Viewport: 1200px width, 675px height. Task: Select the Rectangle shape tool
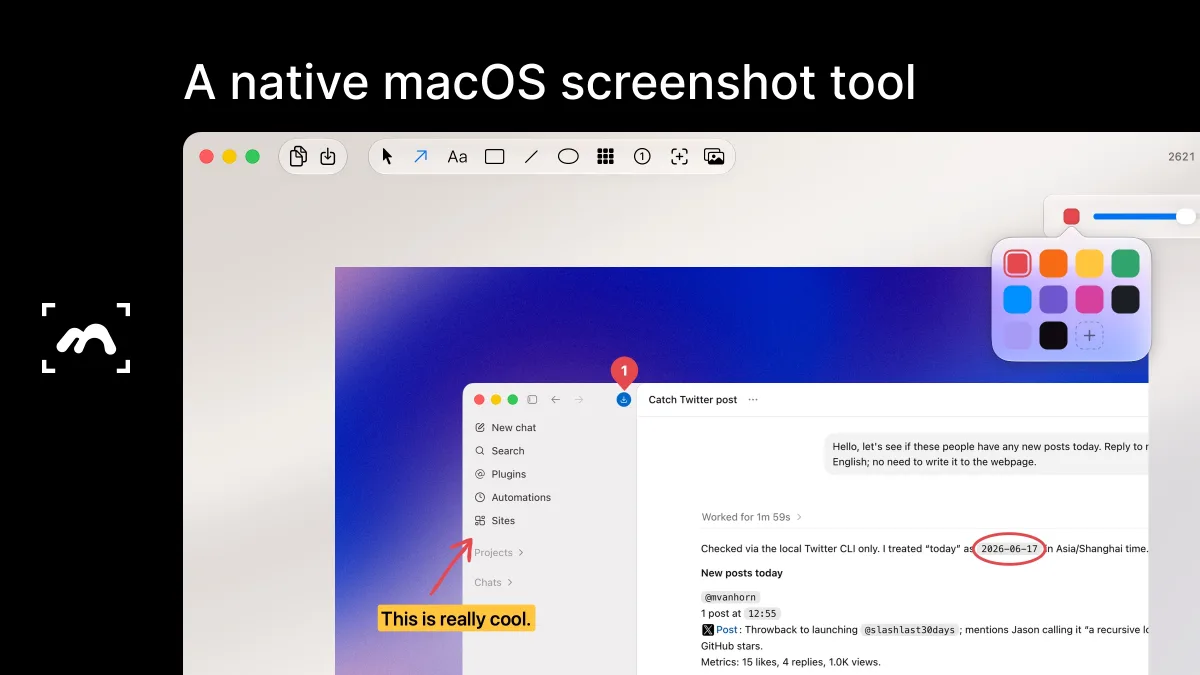click(x=494, y=156)
